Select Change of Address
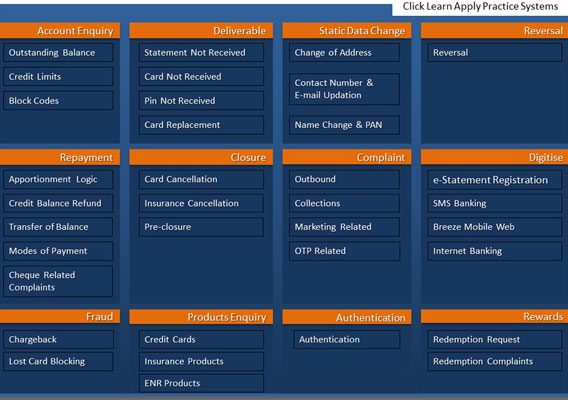The height and width of the screenshot is (400, 568). click(344, 53)
